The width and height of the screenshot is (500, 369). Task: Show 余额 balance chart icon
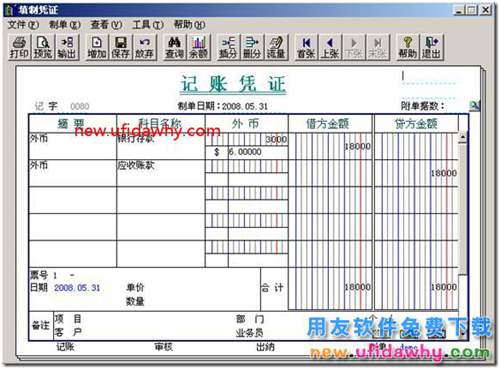199,47
